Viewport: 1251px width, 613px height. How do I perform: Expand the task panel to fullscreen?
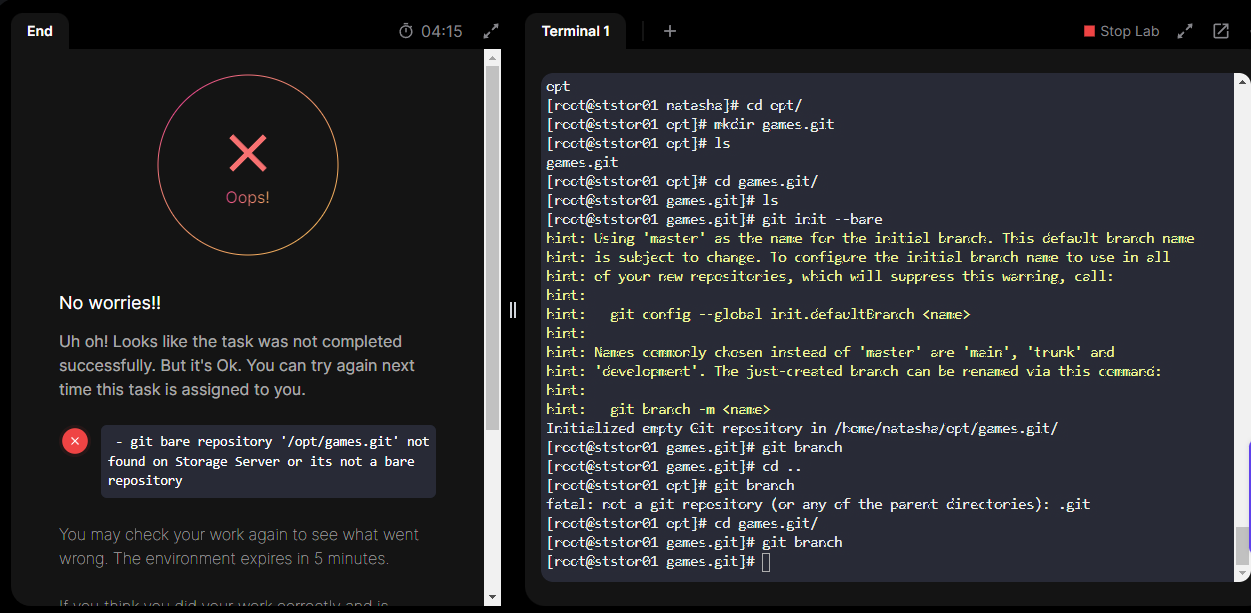[x=491, y=31]
